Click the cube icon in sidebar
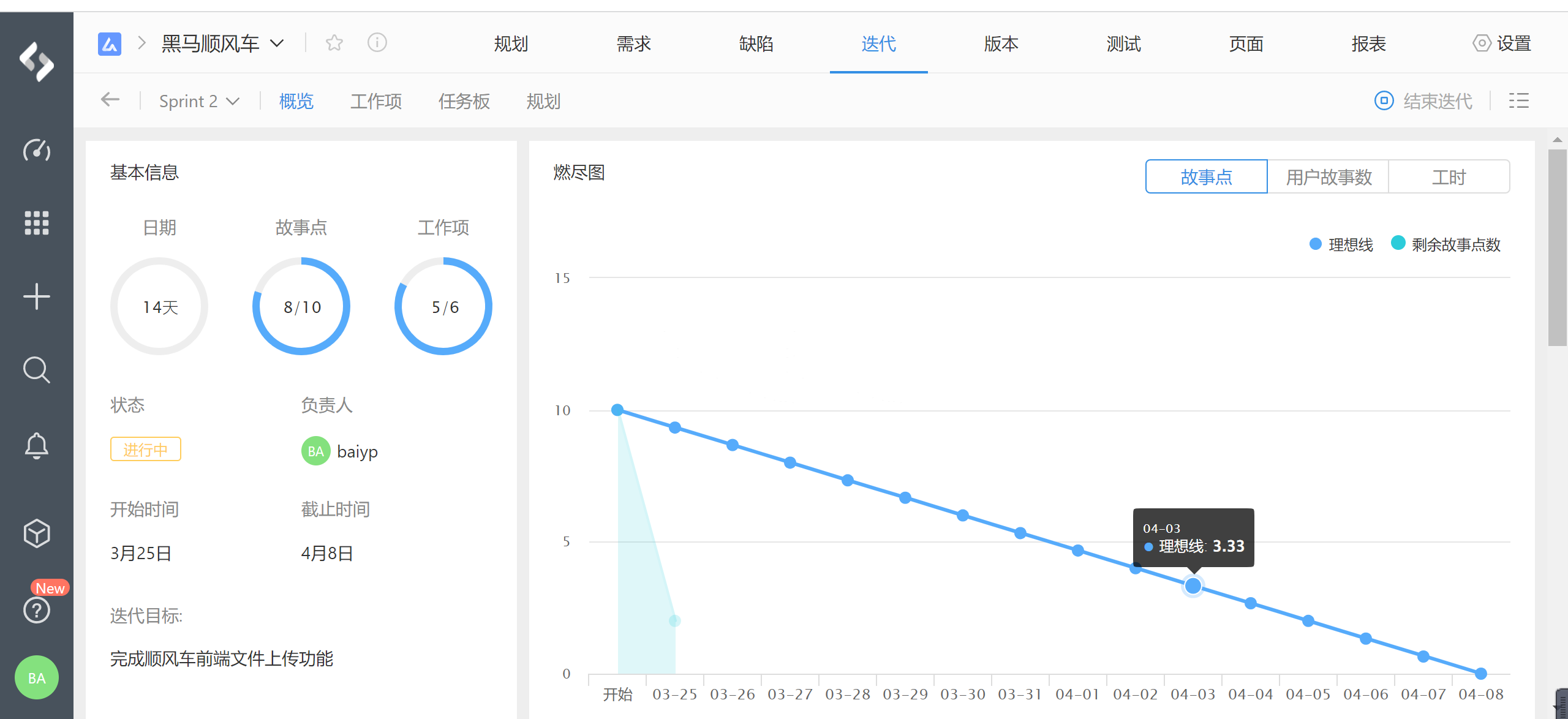 click(37, 533)
